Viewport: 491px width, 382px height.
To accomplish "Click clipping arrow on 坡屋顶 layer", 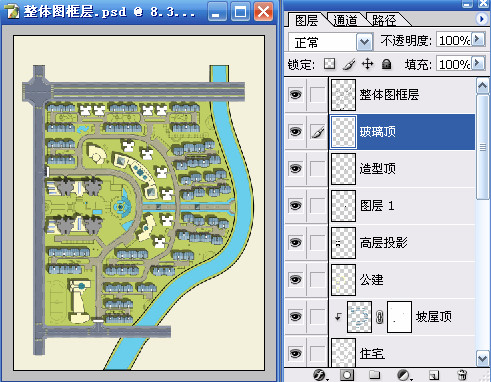I will (x=338, y=316).
